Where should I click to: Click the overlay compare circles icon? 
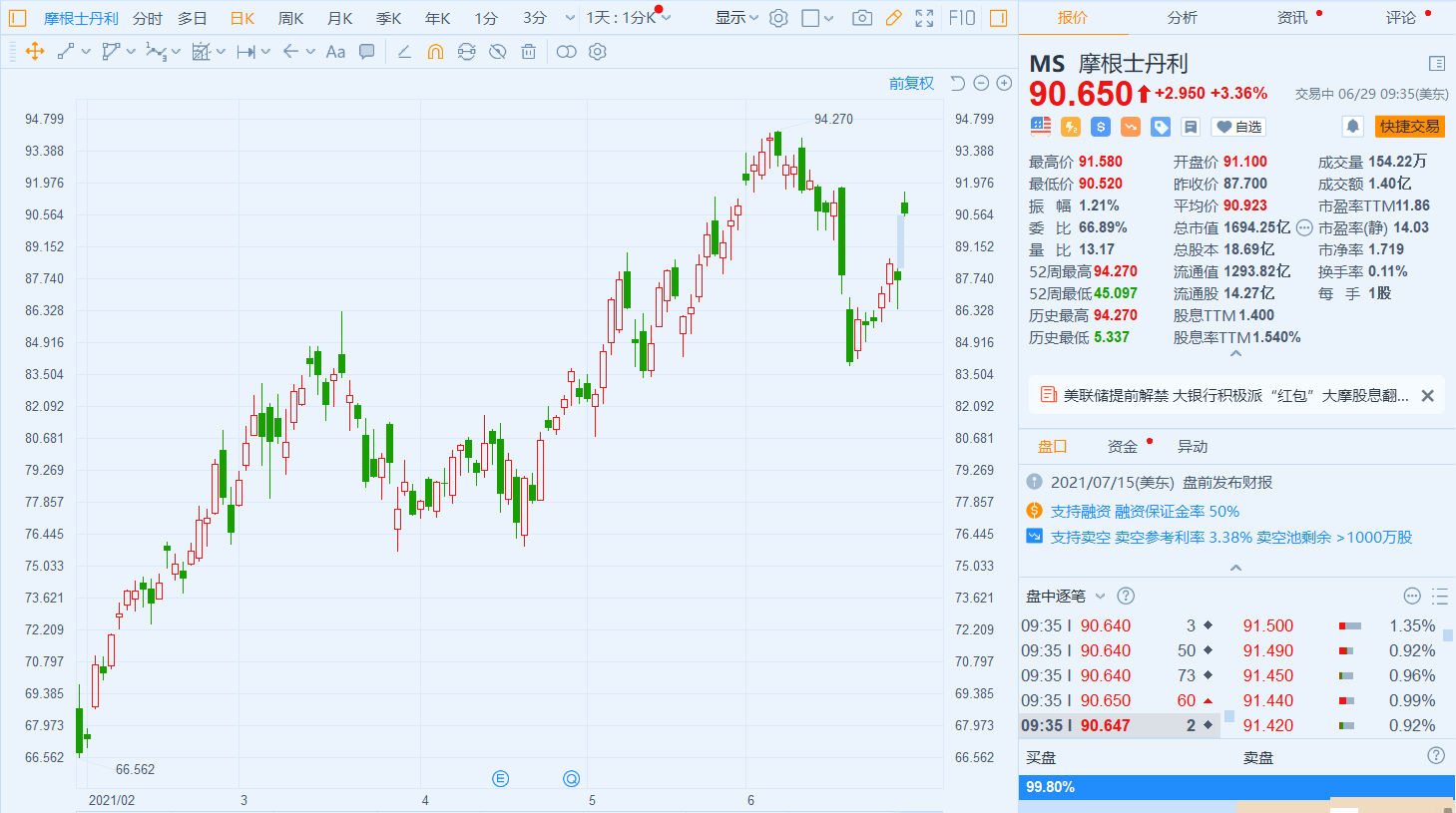tap(566, 52)
